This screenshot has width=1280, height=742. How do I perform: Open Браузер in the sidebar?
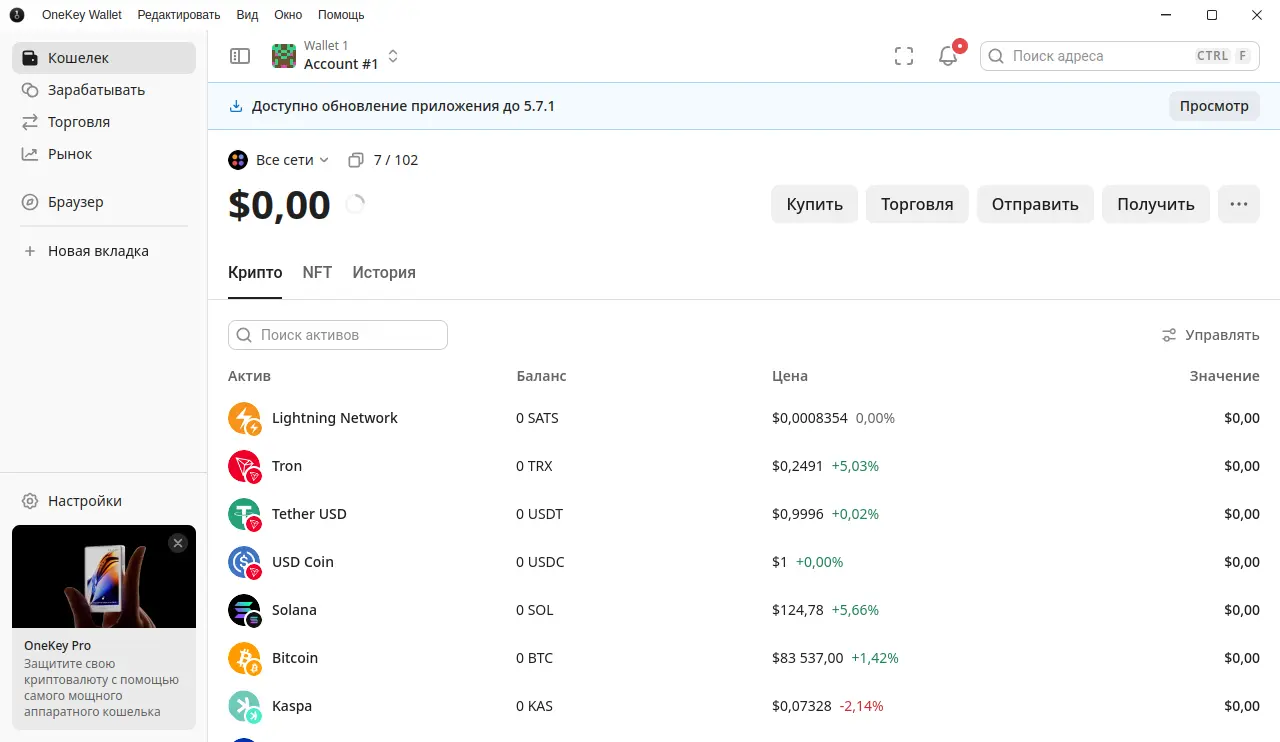coord(104,202)
